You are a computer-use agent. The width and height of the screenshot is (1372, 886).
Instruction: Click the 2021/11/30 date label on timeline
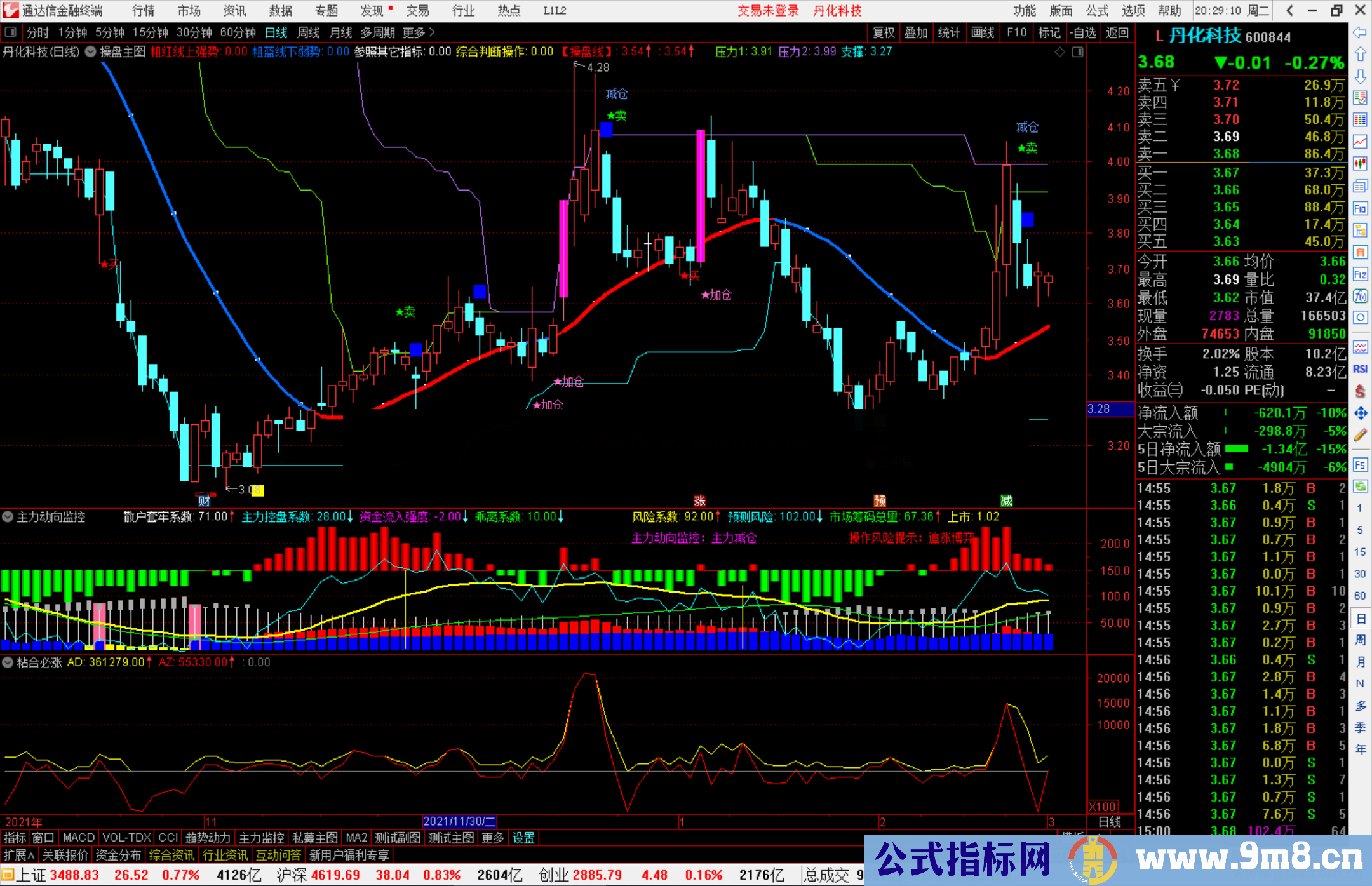(x=459, y=821)
